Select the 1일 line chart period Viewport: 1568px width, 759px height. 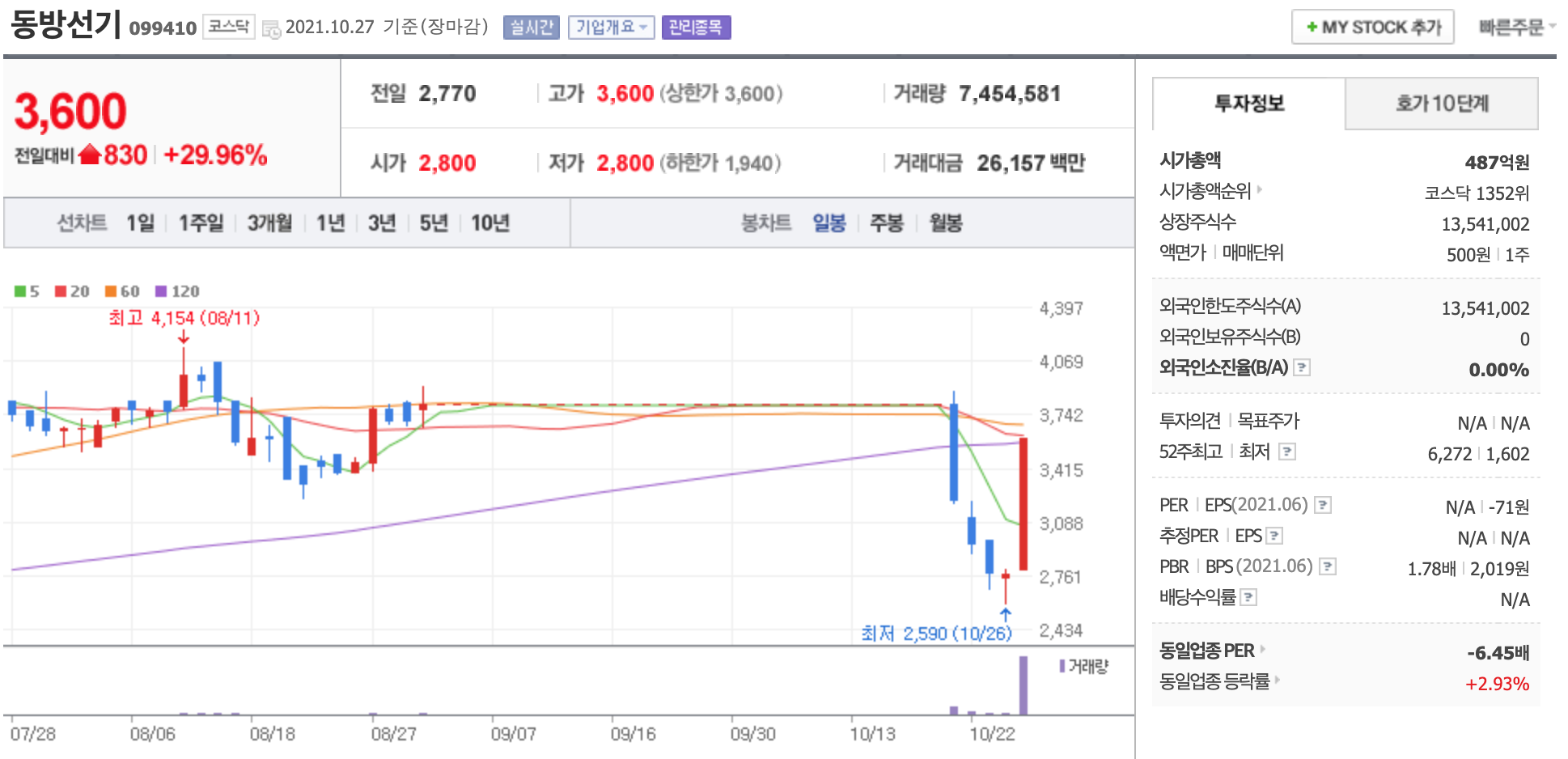[140, 223]
